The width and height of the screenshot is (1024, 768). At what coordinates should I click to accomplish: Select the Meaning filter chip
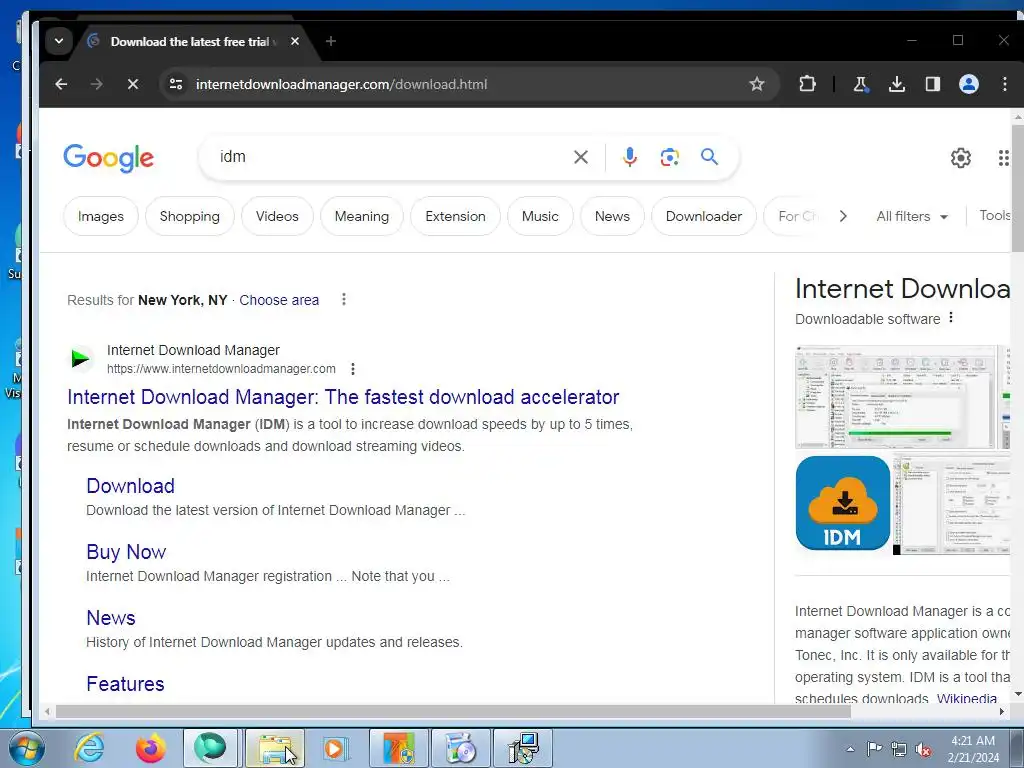tap(362, 216)
